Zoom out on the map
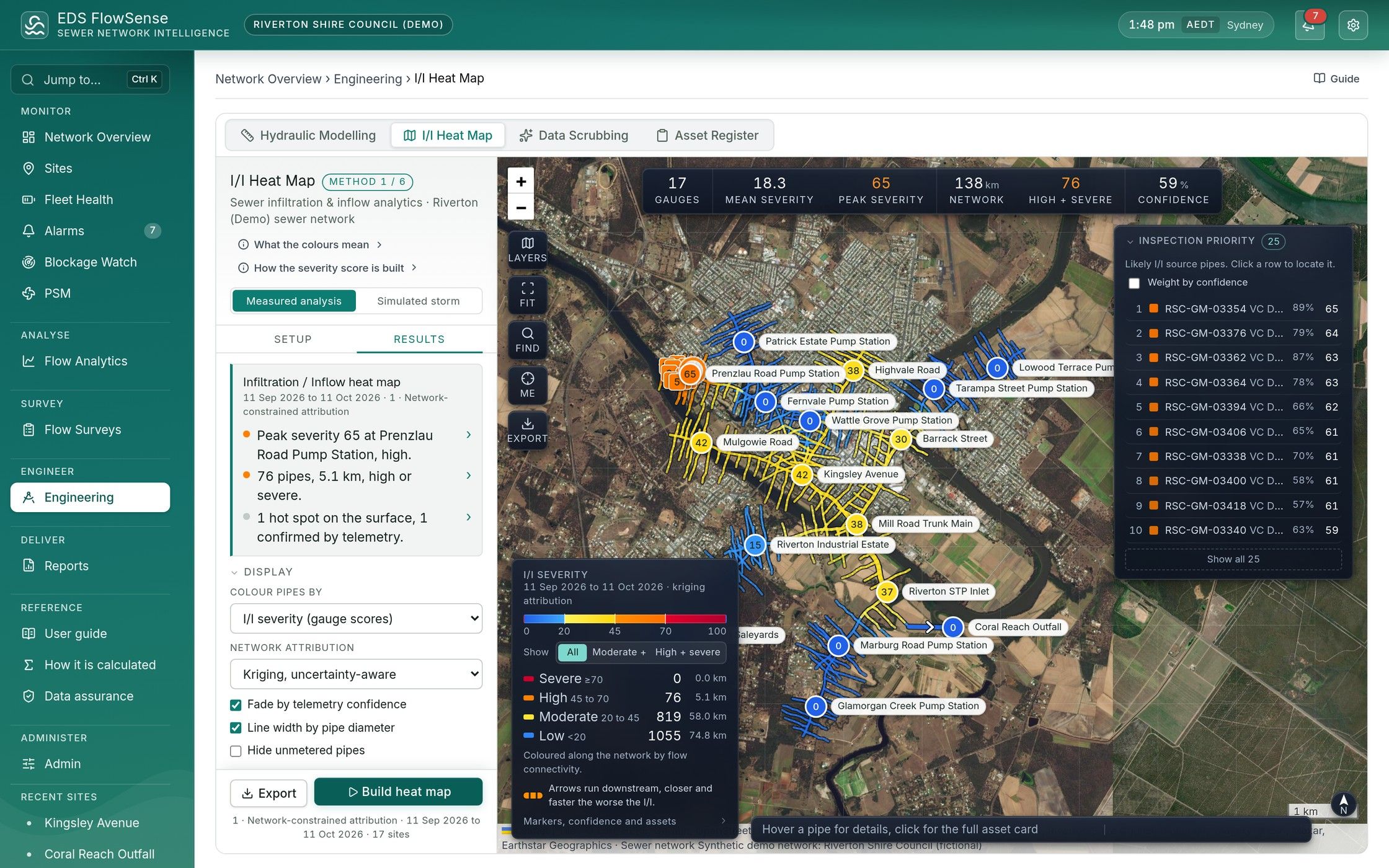Screen dimensions: 1389x868 tap(521, 207)
